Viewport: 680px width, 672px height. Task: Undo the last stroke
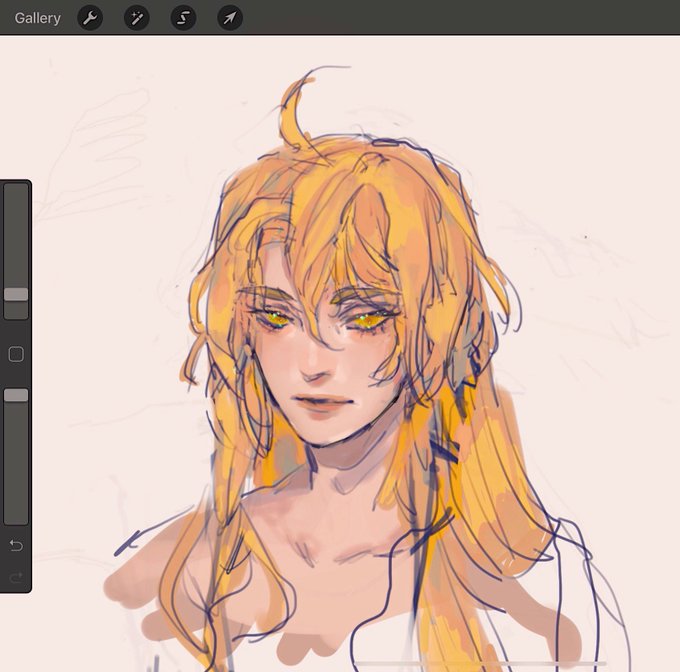click(x=16, y=545)
